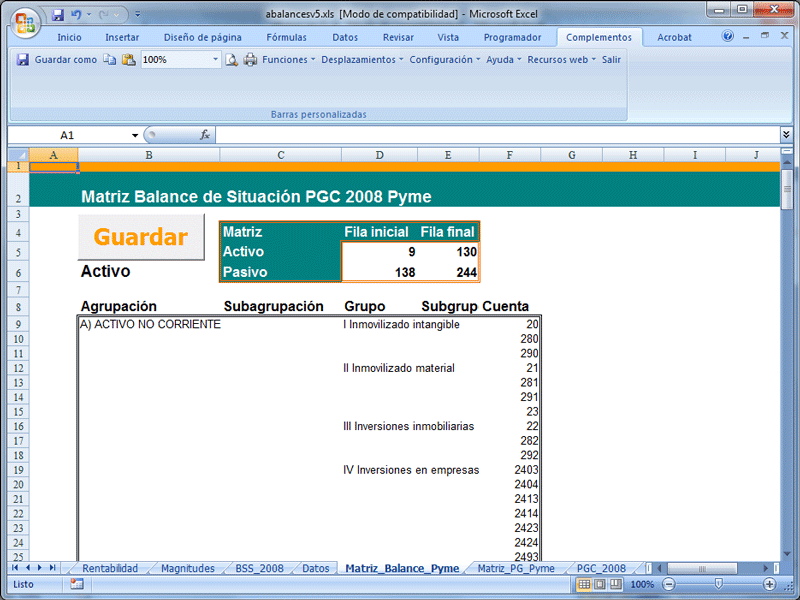Click the printer icon
Viewport: 800px width, 600px height.
tap(250, 60)
